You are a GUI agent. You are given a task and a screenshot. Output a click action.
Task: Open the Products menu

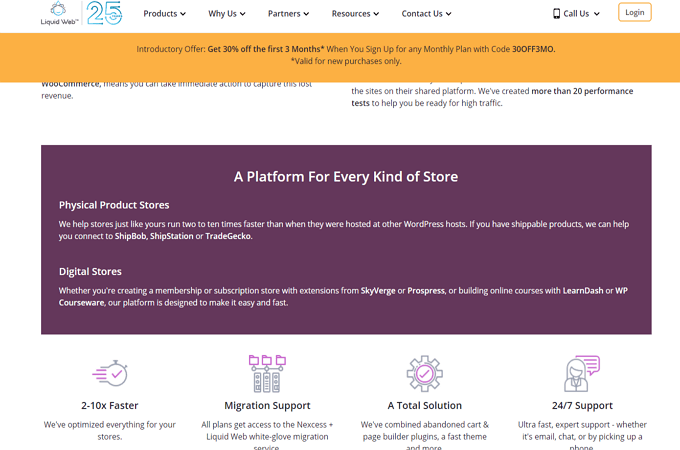pyautogui.click(x=164, y=14)
